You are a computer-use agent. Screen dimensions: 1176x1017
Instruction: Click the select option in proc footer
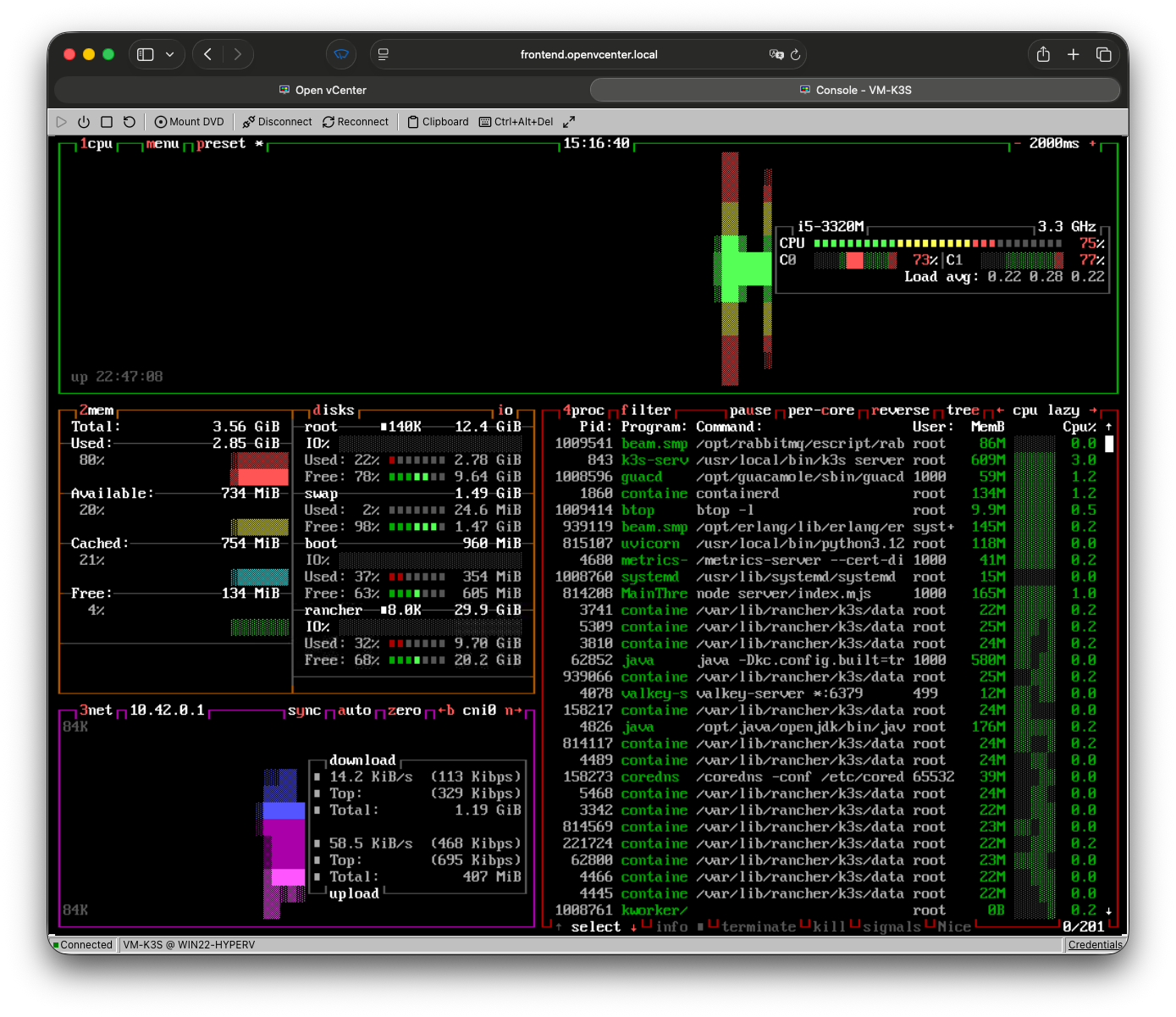coord(596,927)
